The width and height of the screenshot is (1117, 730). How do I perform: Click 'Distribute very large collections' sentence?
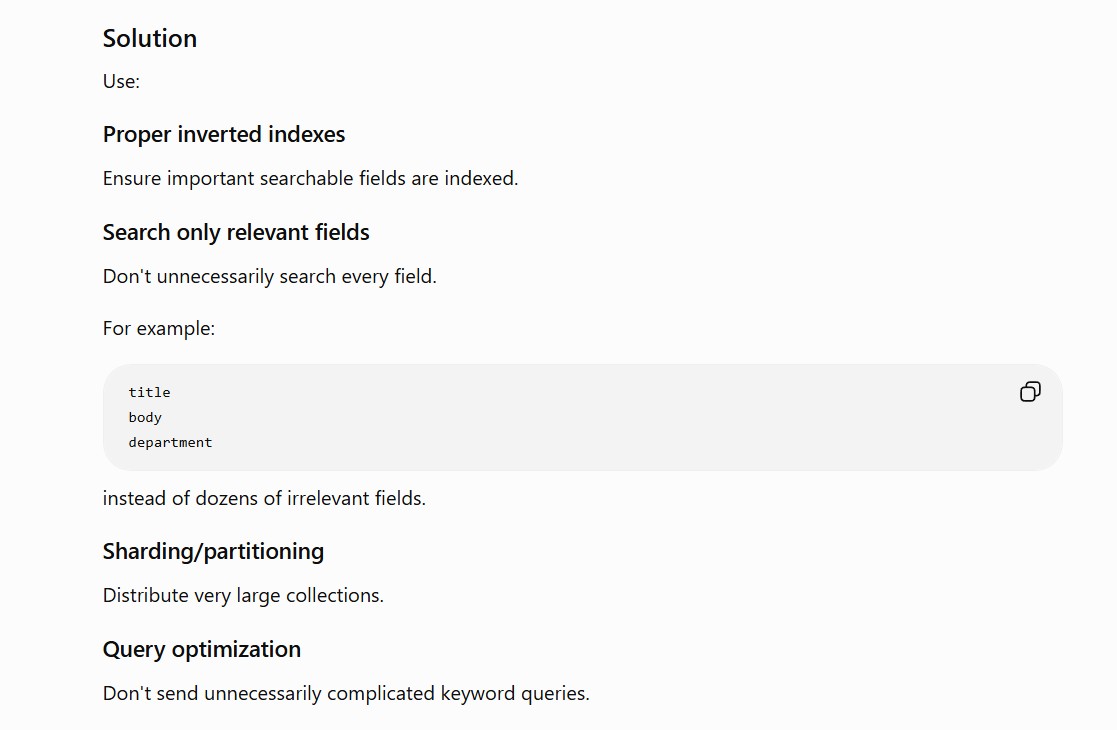pyautogui.click(x=243, y=595)
